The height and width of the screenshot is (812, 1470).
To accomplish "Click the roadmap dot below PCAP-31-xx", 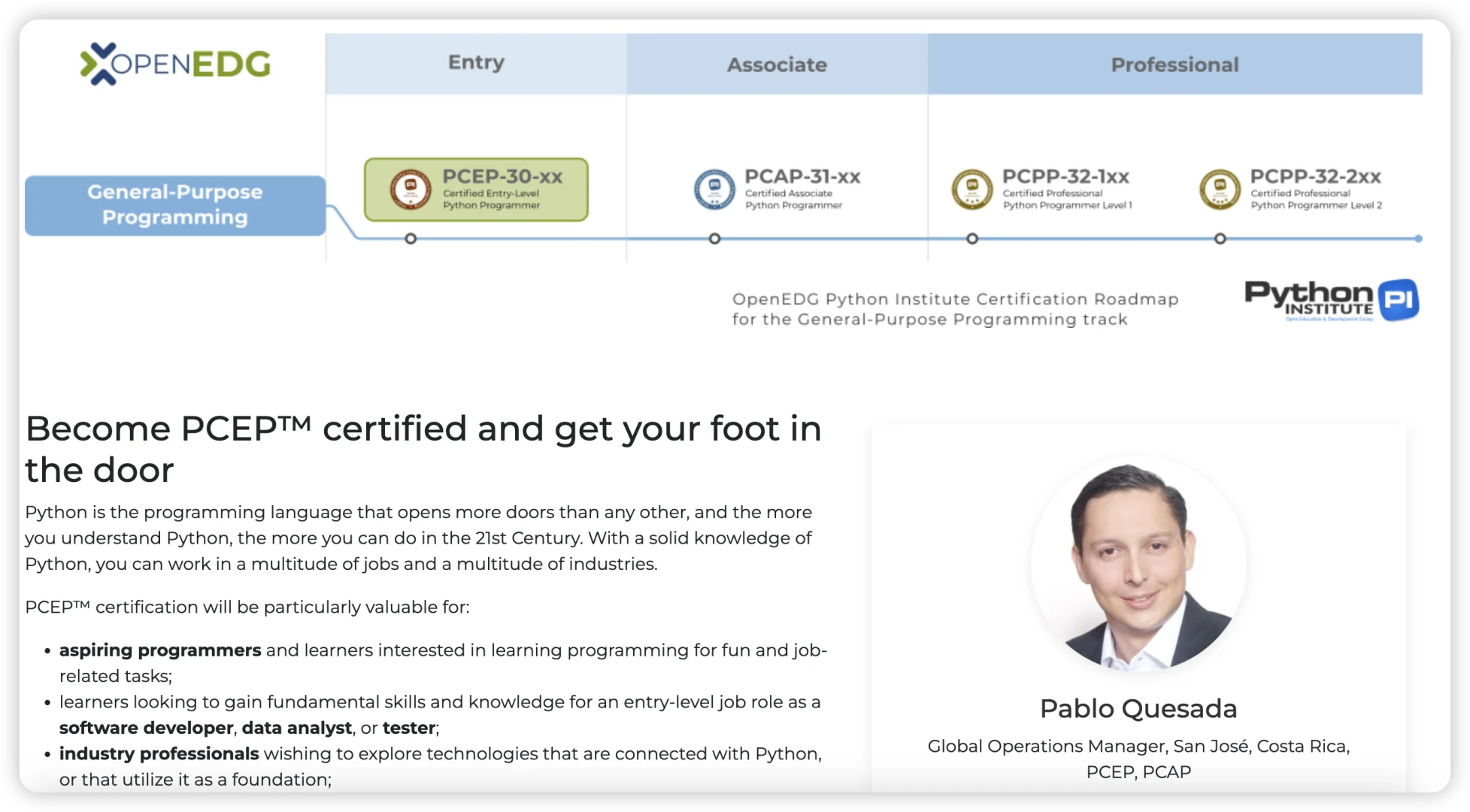I will [714, 238].
